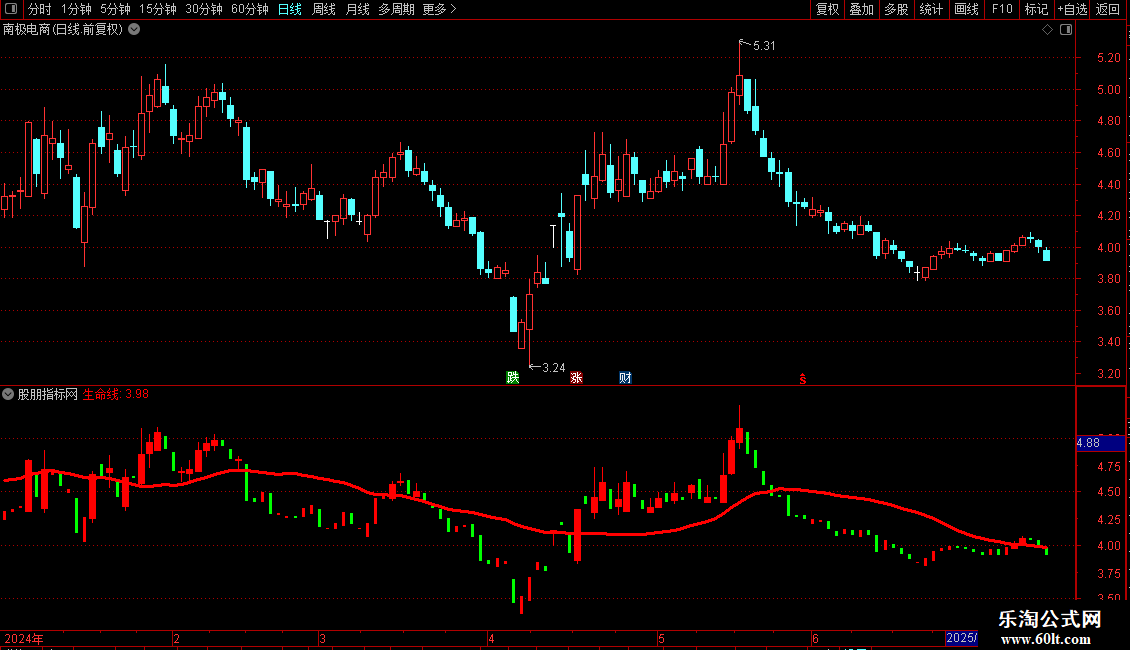This screenshot has height=650, width=1130.
Task: Click the 生命线: 3.98 value label
Action: 115,394
